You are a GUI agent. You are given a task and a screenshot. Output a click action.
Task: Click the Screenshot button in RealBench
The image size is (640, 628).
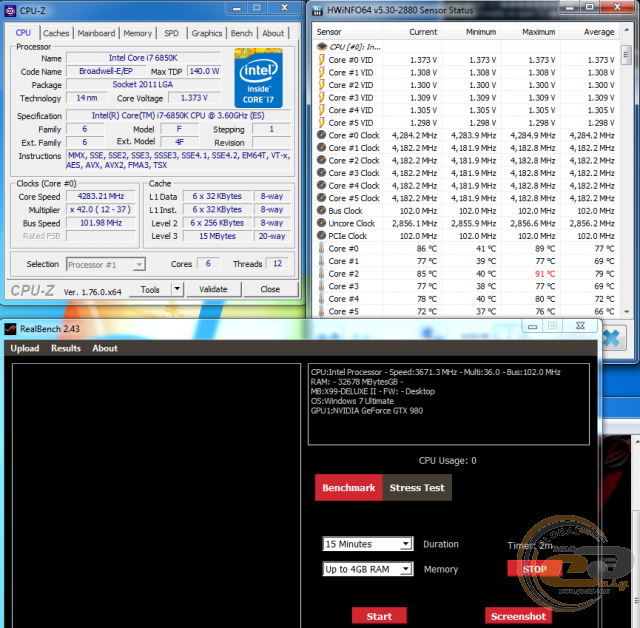click(x=518, y=616)
